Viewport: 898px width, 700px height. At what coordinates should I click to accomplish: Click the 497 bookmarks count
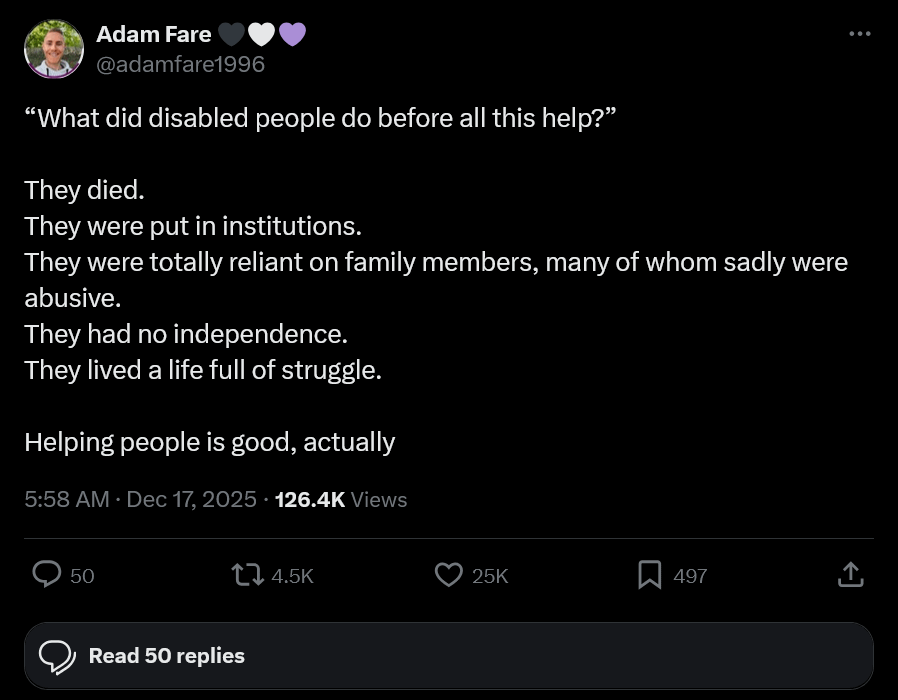pyautogui.click(x=690, y=576)
